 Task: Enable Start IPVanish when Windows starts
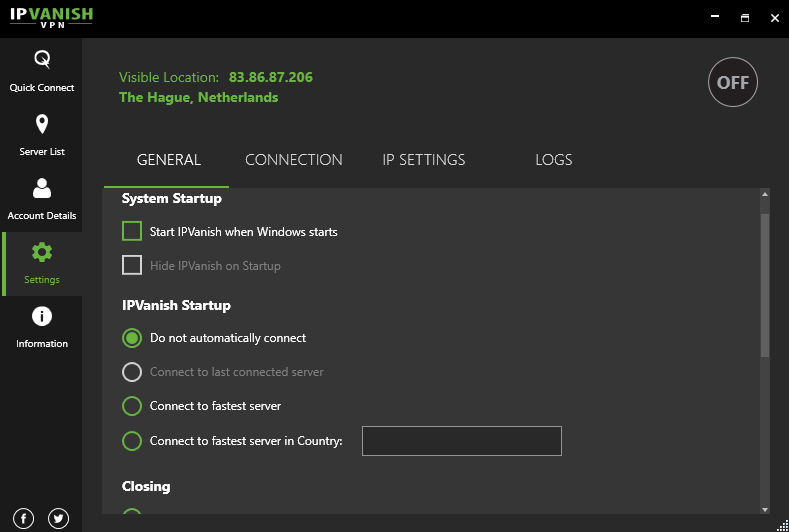click(132, 232)
